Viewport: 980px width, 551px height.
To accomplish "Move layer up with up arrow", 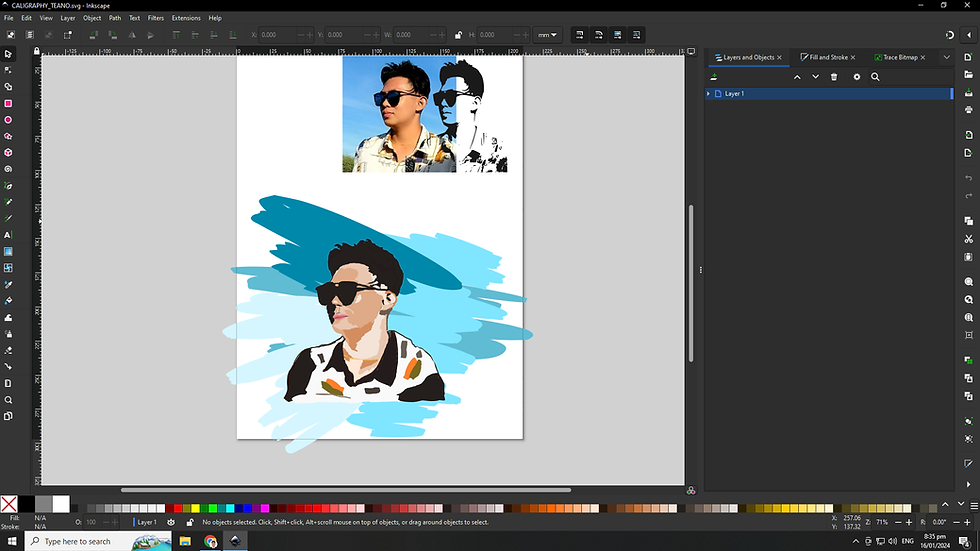I will [x=797, y=77].
